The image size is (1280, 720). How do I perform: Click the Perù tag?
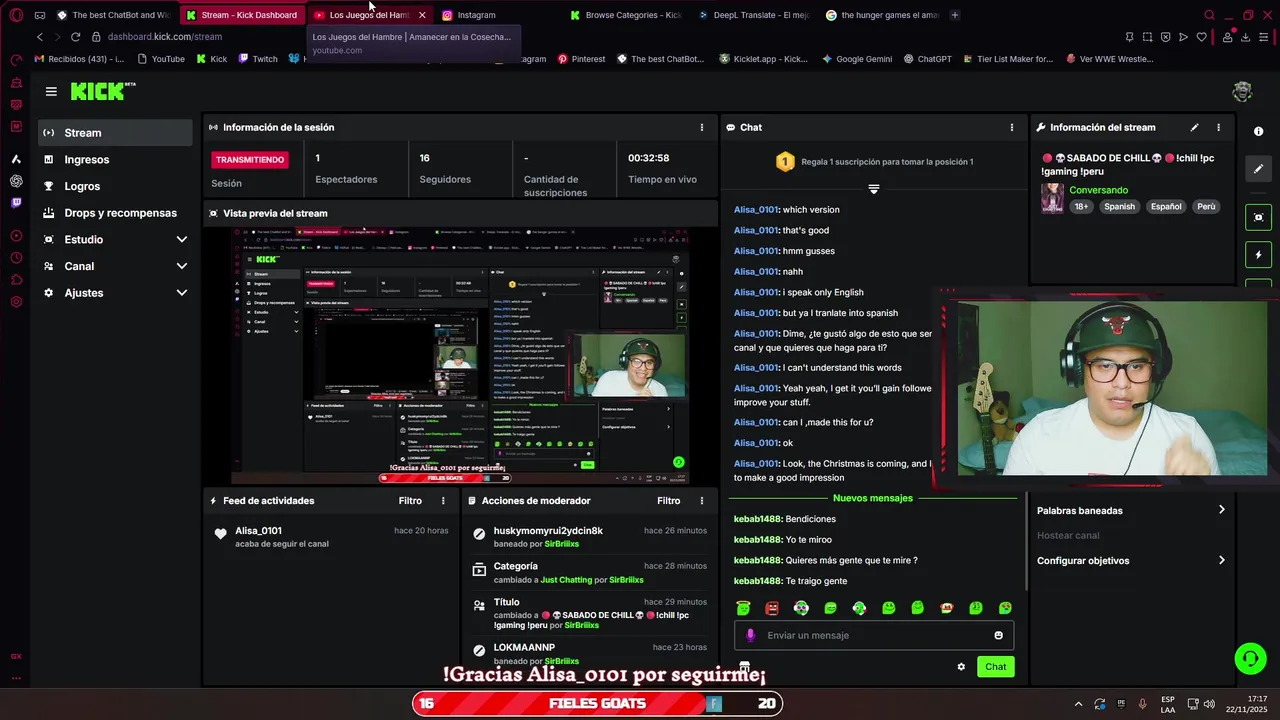(x=1206, y=207)
